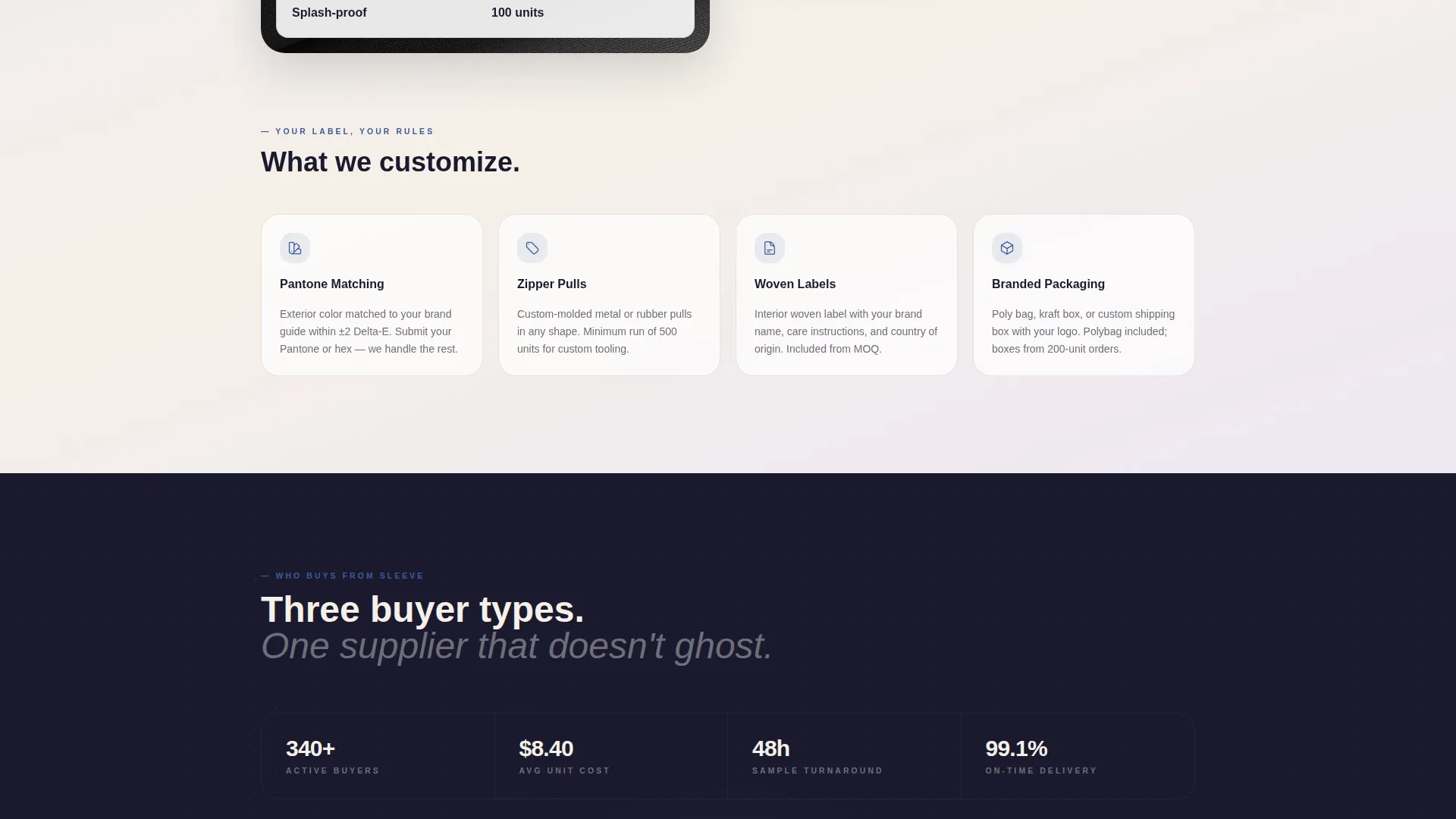Click the 48h sample turnaround stat
Screen dimensions: 1456x819
[x=844, y=756]
